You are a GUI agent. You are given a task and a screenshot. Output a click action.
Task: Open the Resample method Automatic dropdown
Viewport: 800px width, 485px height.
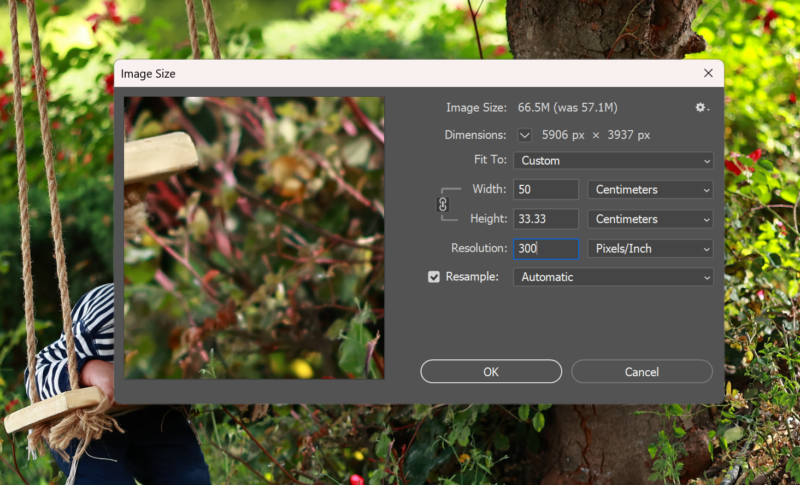click(613, 277)
